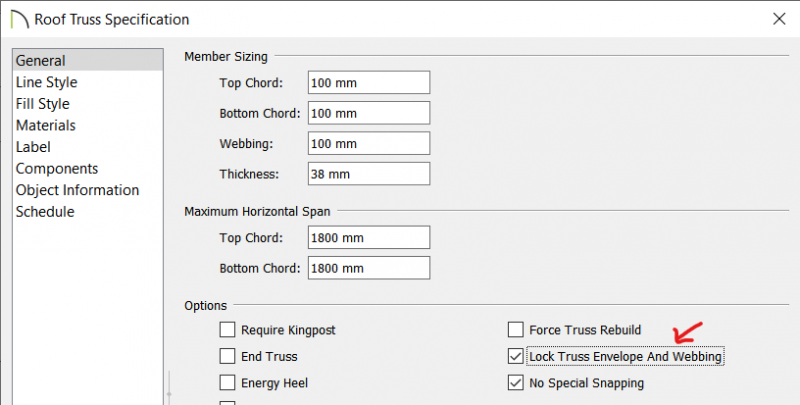Click the Maximum Horizontal Span heading
Image resolution: width=800 pixels, height=405 pixels.
click(257, 211)
